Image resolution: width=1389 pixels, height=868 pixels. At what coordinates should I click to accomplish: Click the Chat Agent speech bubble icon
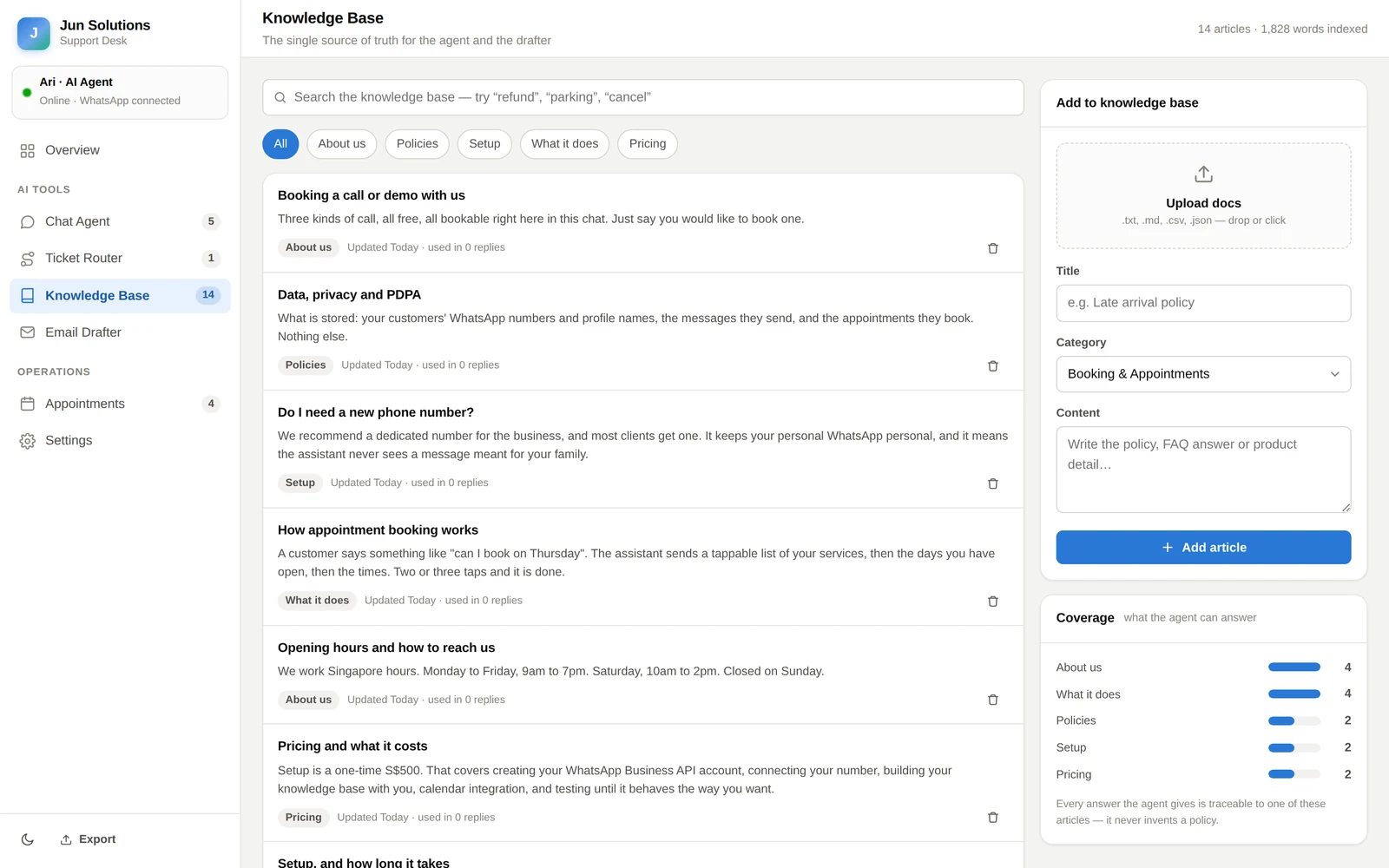tap(28, 222)
